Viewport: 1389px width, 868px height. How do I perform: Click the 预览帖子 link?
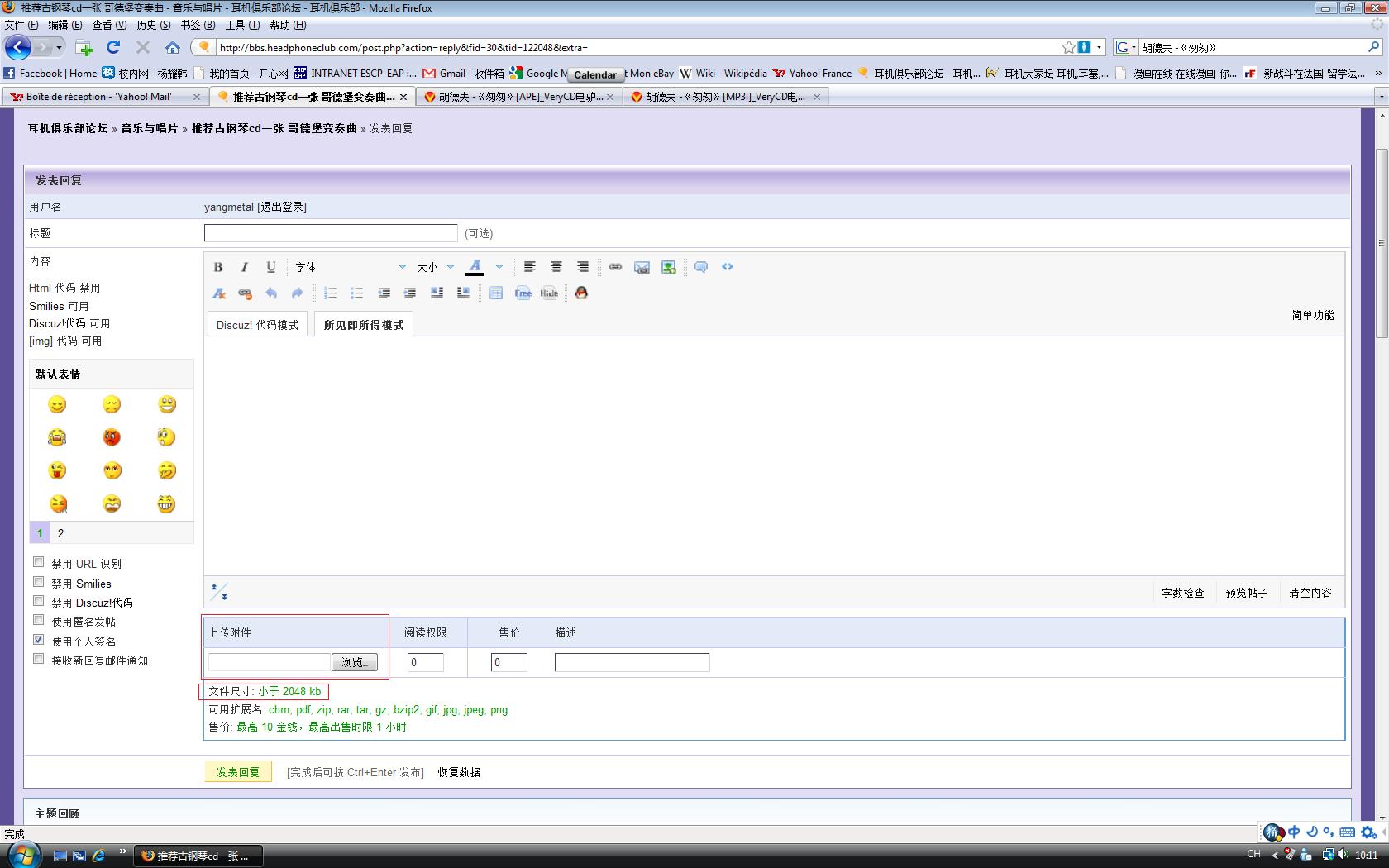point(1246,593)
